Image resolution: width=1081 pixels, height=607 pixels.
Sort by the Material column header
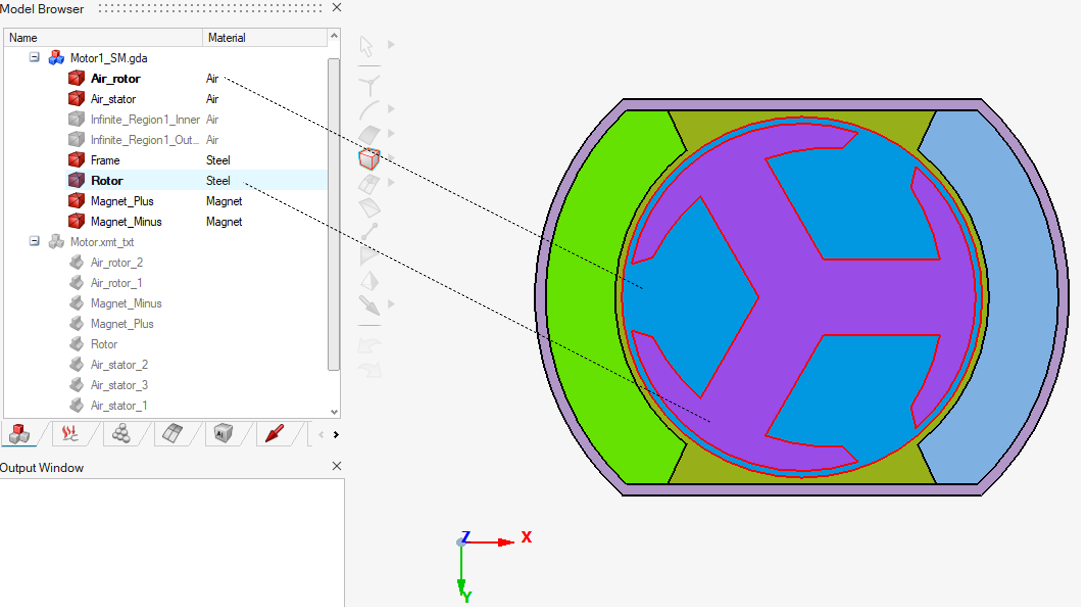click(x=264, y=38)
